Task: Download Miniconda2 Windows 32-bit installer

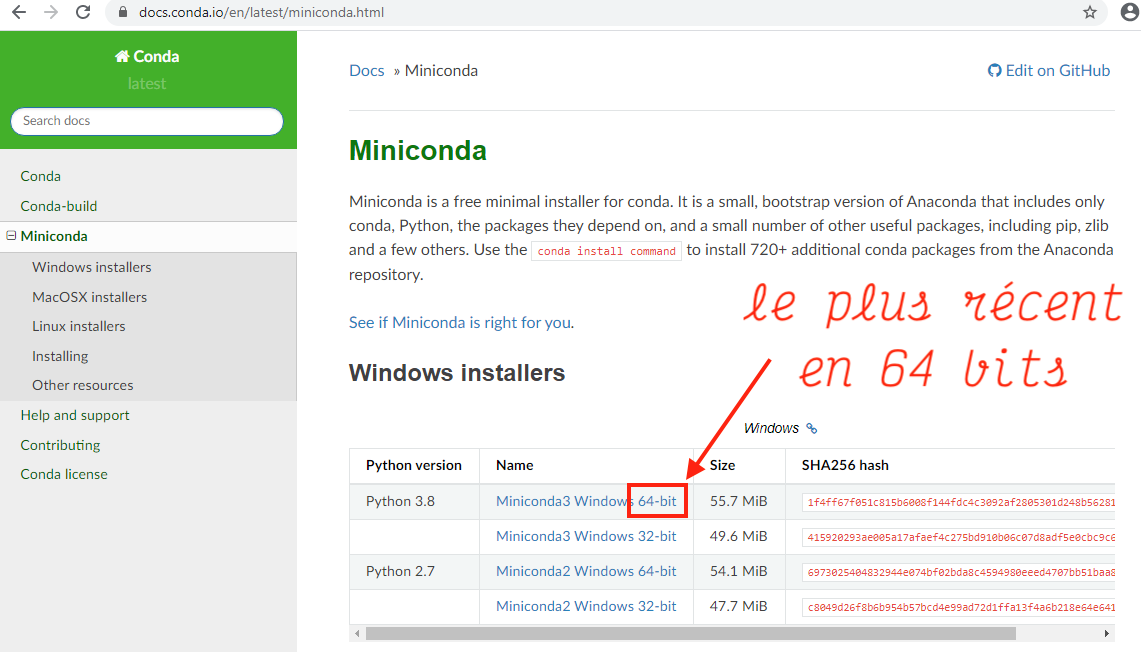Action: (586, 606)
